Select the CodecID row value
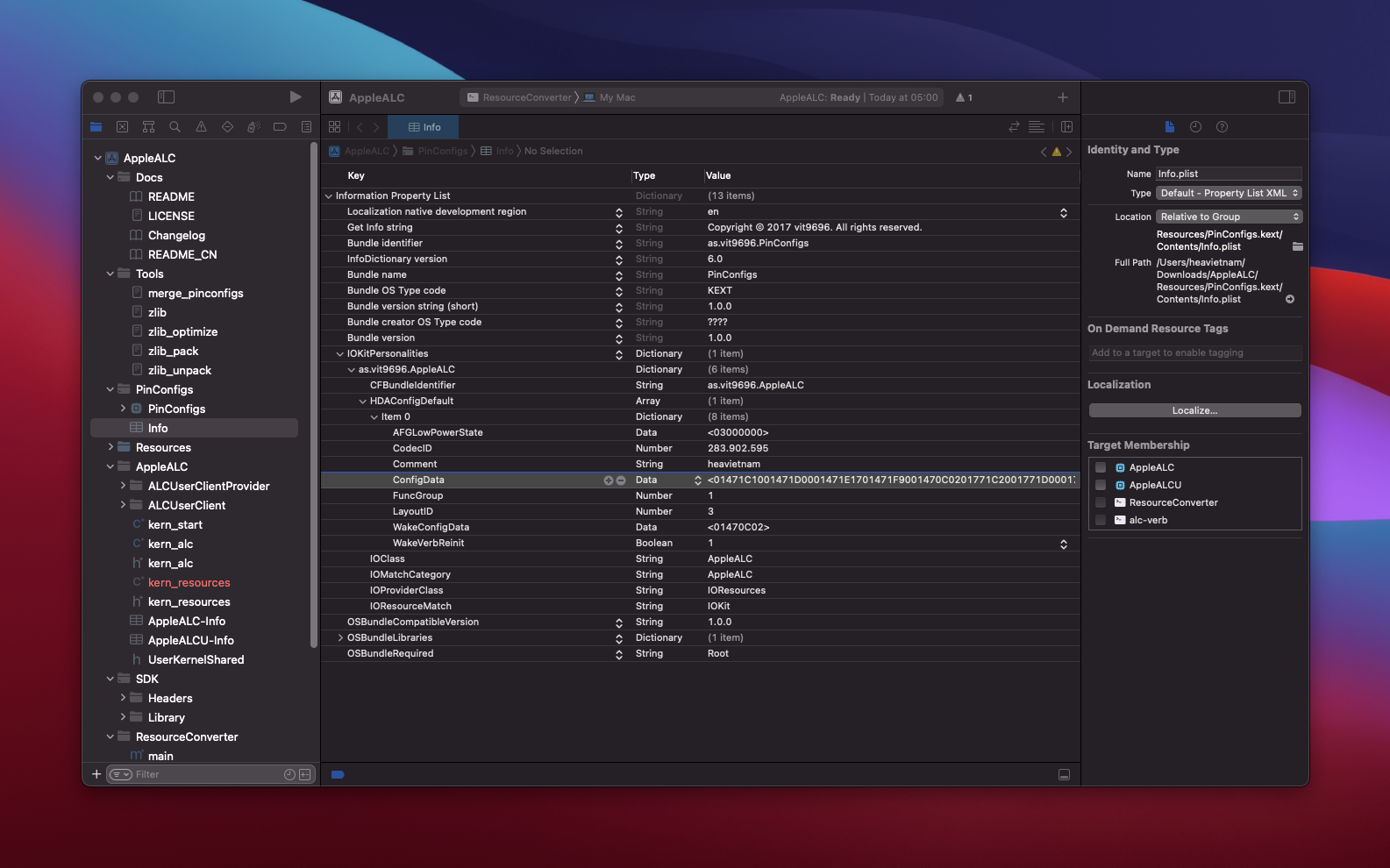 [x=738, y=449]
